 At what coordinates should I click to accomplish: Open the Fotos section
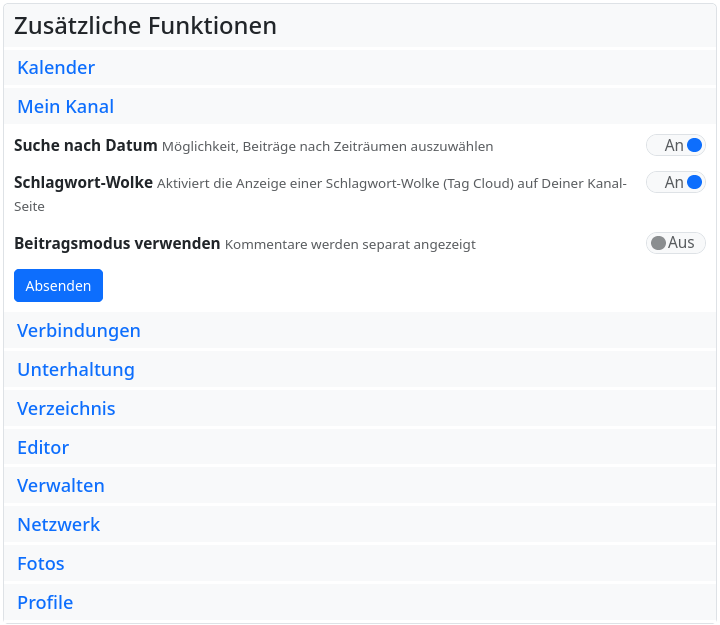(x=41, y=564)
